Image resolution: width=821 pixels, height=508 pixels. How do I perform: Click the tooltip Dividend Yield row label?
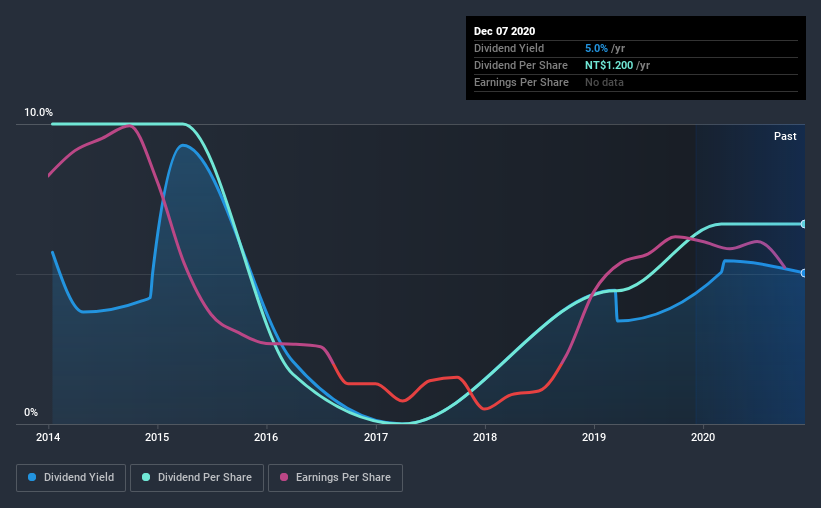click(509, 48)
